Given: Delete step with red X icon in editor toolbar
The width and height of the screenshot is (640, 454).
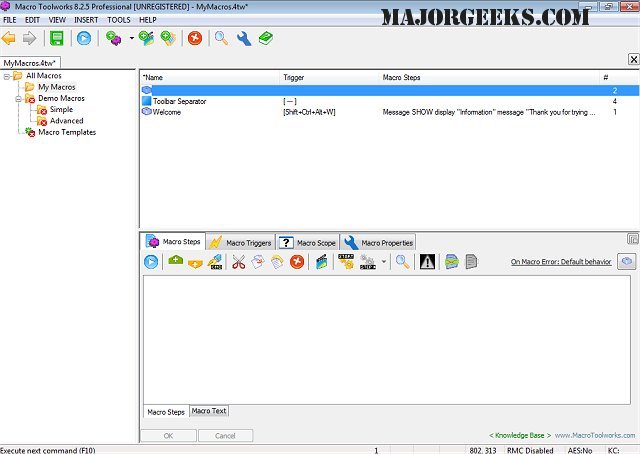Looking at the screenshot, I should pos(297,262).
